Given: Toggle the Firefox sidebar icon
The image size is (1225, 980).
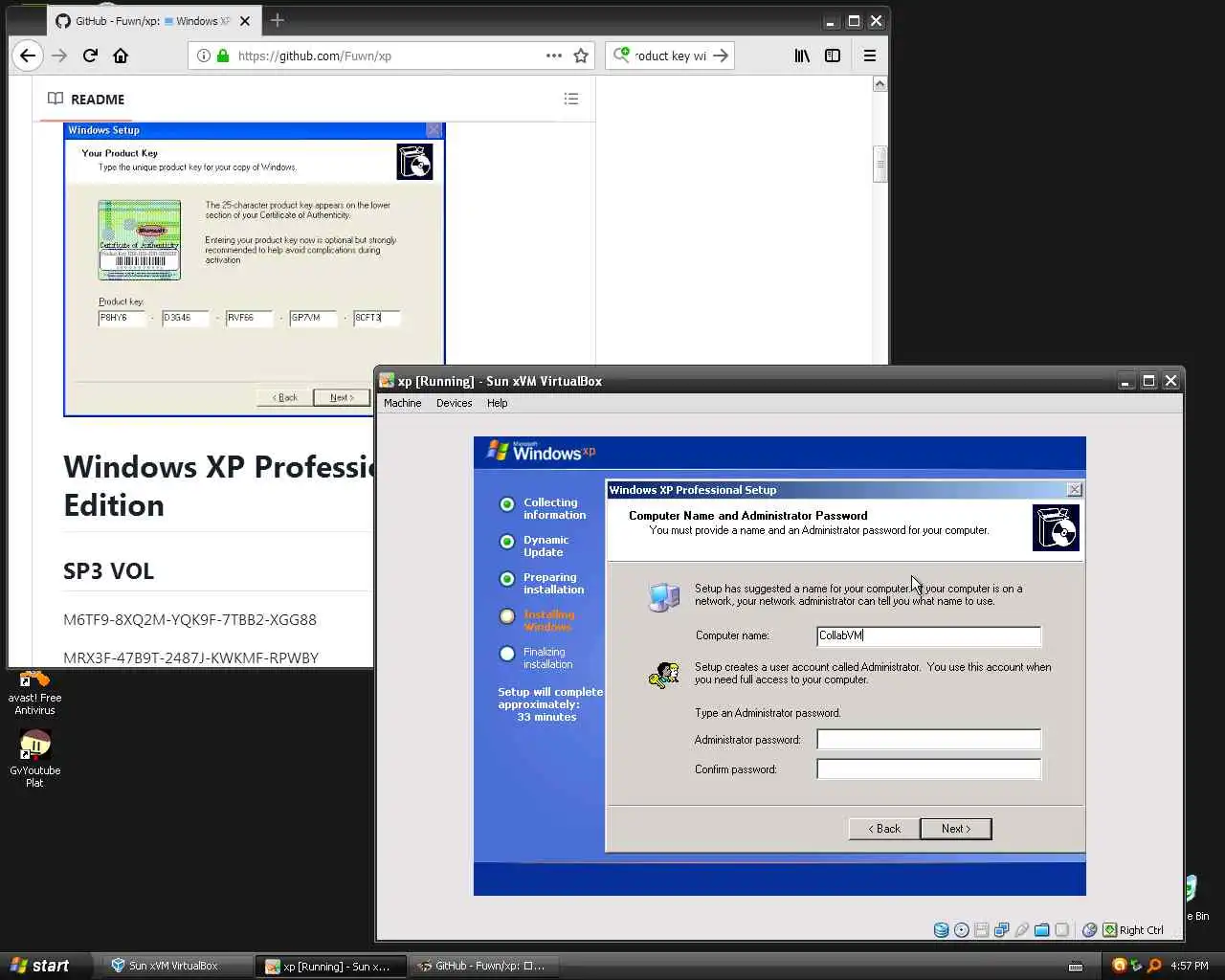Looking at the screenshot, I should click(833, 56).
